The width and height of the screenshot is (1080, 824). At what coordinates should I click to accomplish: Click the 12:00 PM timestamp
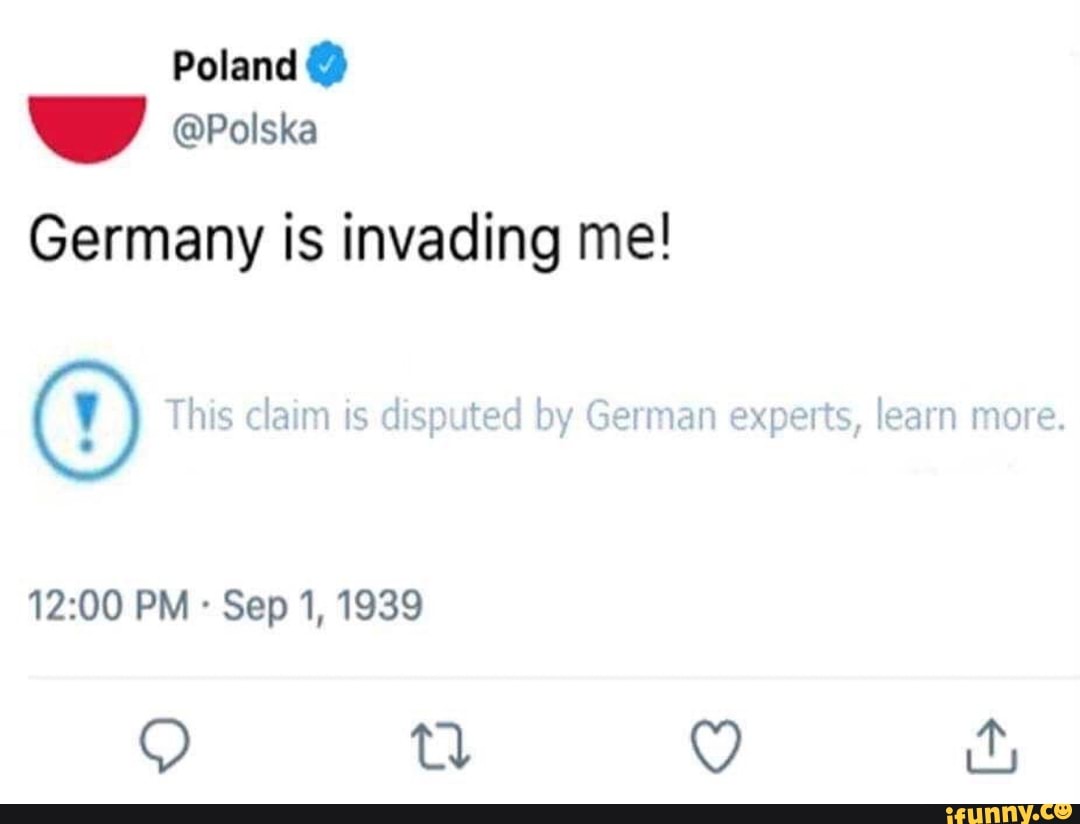[108, 605]
